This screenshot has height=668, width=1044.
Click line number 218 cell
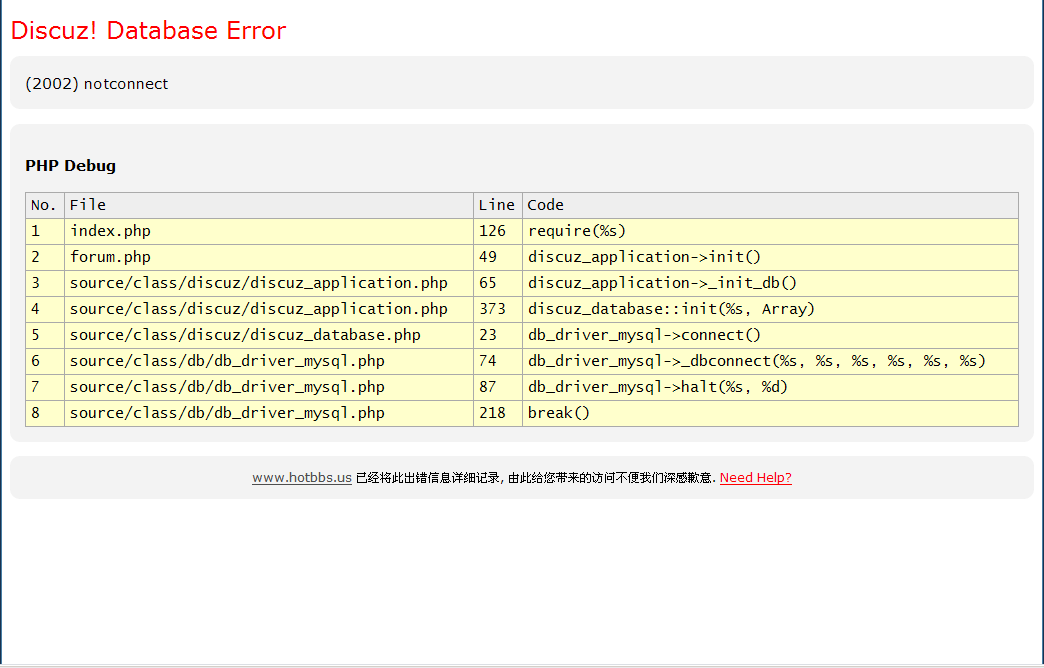click(497, 413)
